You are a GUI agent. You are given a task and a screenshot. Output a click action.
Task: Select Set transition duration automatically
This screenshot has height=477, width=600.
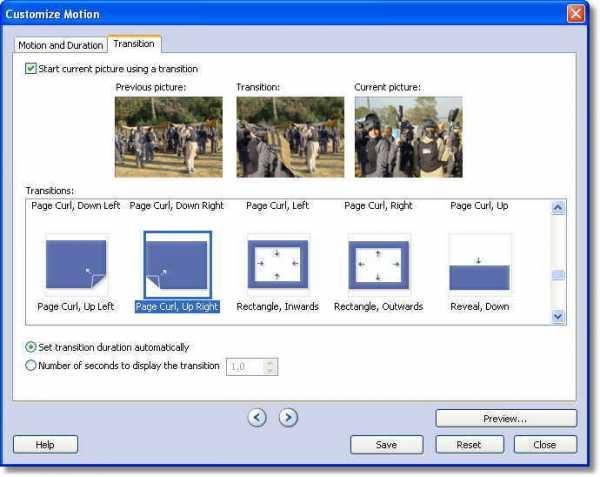tap(31, 348)
